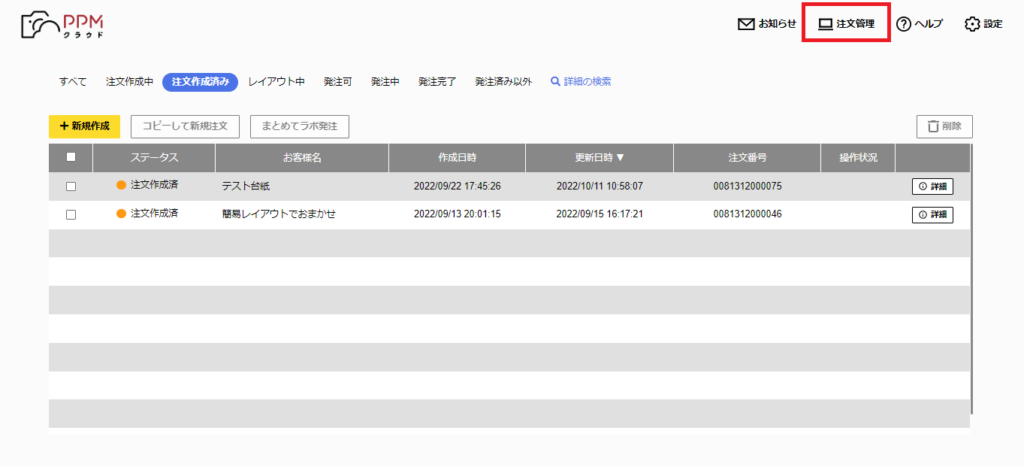Click the PPM クラウド logo
This screenshot has height=467, width=1024.
pos(62,25)
